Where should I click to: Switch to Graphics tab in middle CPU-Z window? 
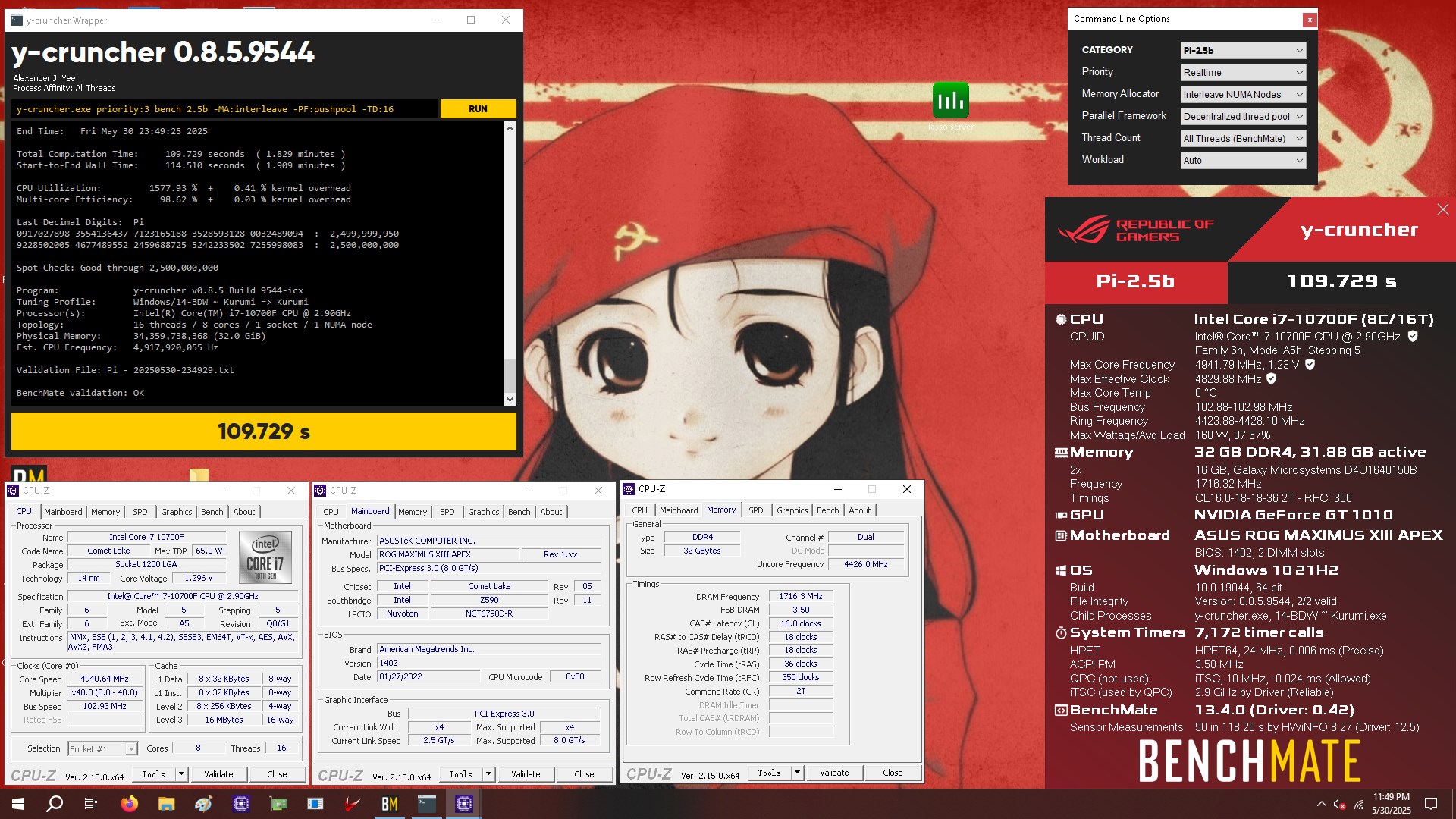(484, 512)
